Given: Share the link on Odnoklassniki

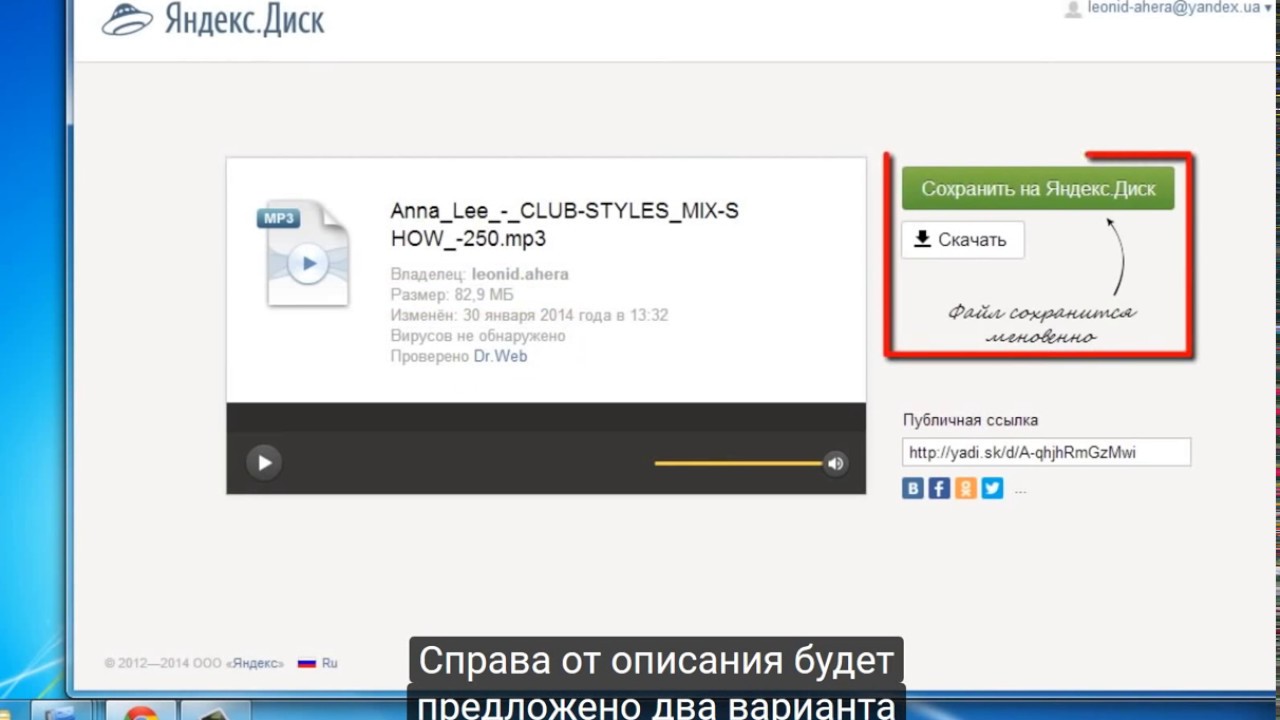Looking at the screenshot, I should [x=965, y=488].
